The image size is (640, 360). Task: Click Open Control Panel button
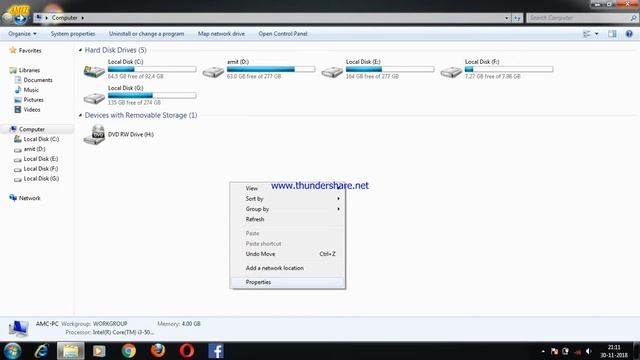(283, 34)
